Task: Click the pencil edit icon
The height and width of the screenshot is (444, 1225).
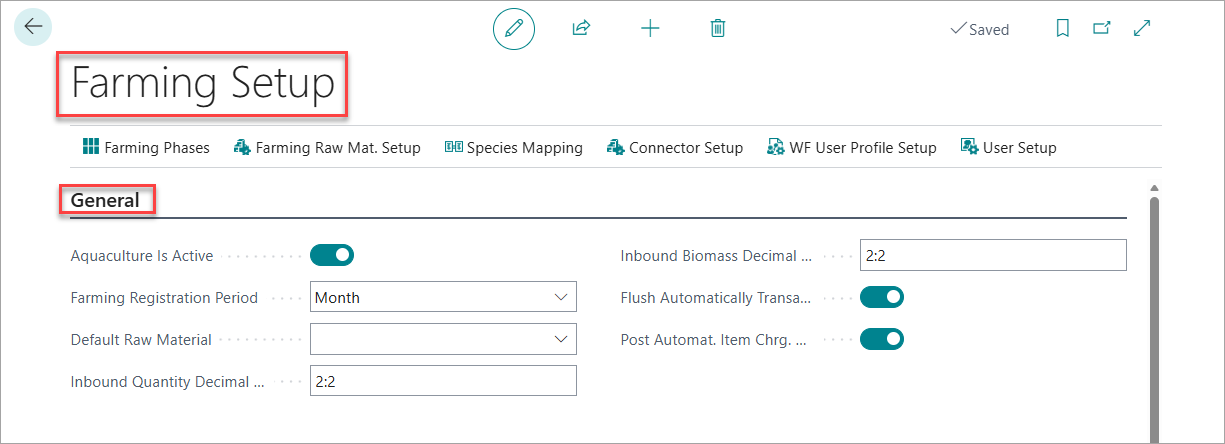Action: 514,29
